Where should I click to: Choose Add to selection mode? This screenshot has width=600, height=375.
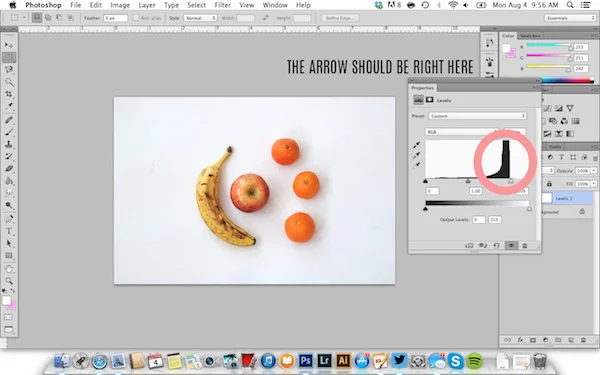[x=48, y=18]
